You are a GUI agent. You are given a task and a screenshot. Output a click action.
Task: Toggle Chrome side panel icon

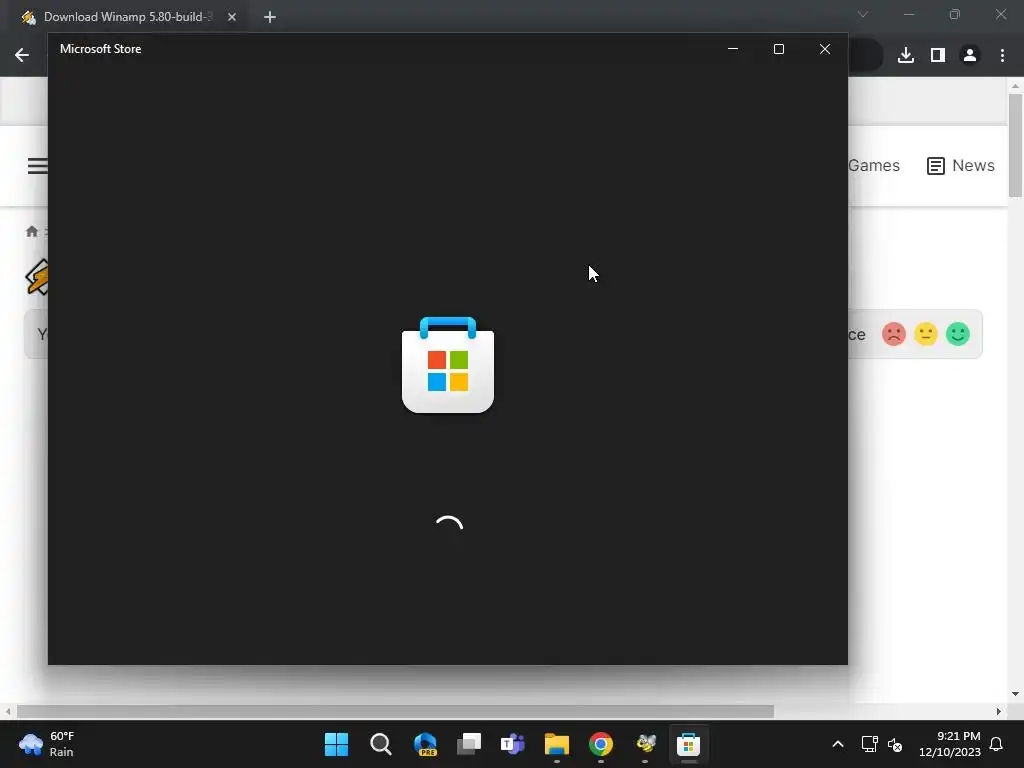[938, 55]
